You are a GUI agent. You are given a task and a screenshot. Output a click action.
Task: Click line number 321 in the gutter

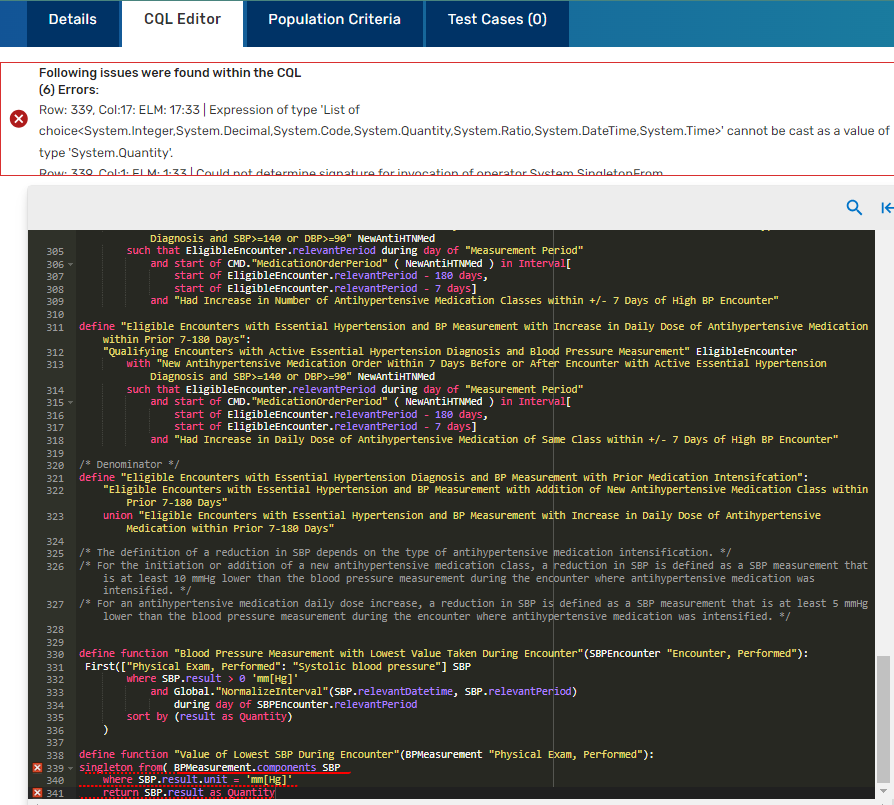(55, 477)
